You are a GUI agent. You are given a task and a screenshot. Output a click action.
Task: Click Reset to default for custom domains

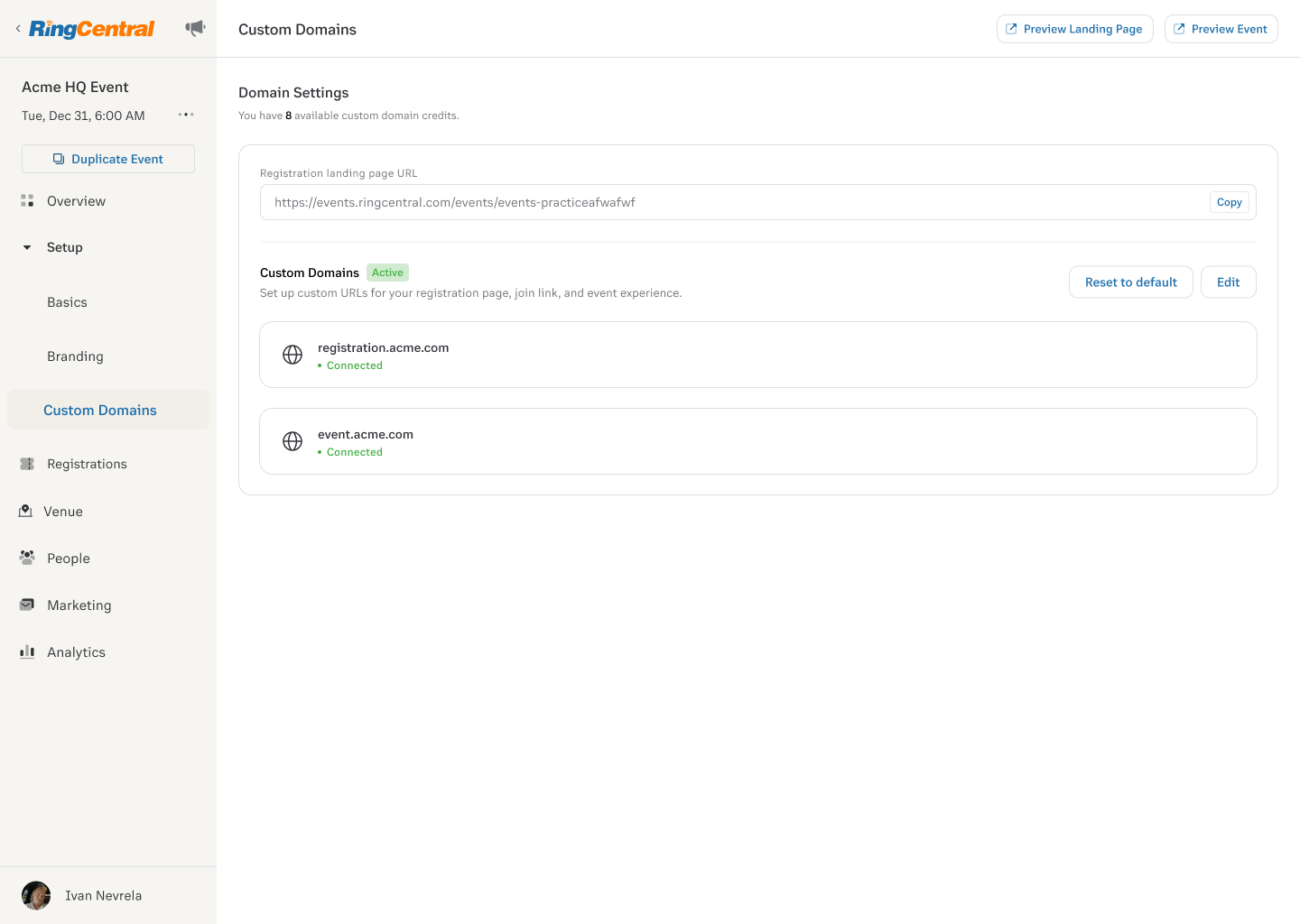coord(1130,282)
